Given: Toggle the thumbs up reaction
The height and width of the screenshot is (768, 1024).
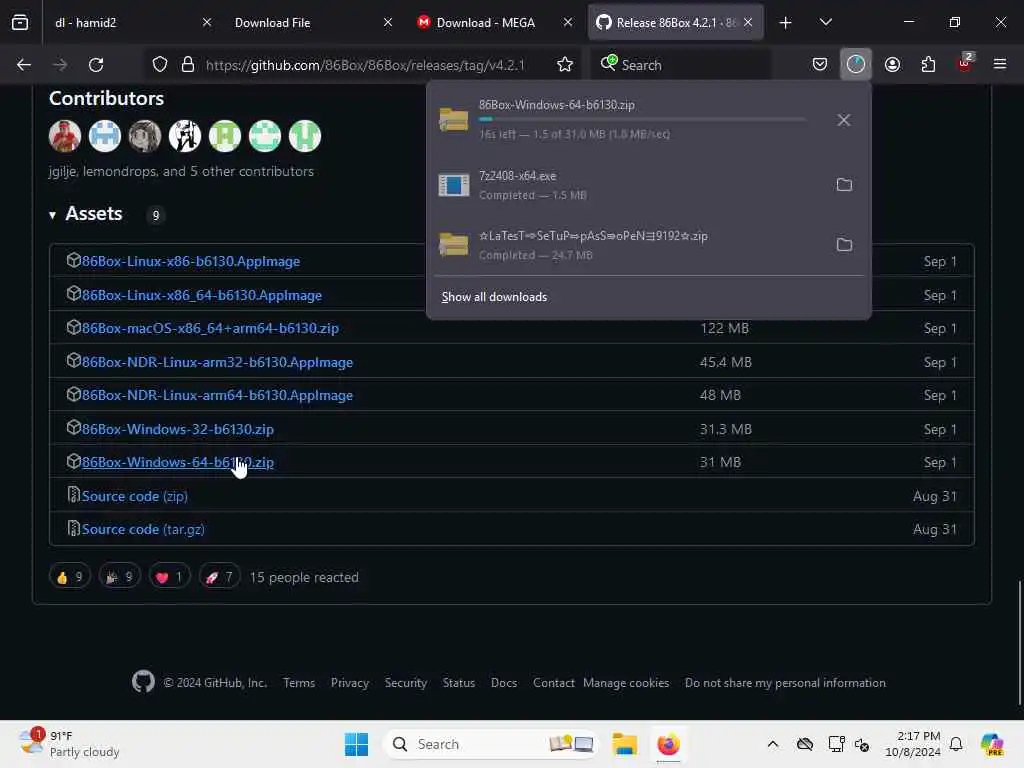Looking at the screenshot, I should coord(70,577).
